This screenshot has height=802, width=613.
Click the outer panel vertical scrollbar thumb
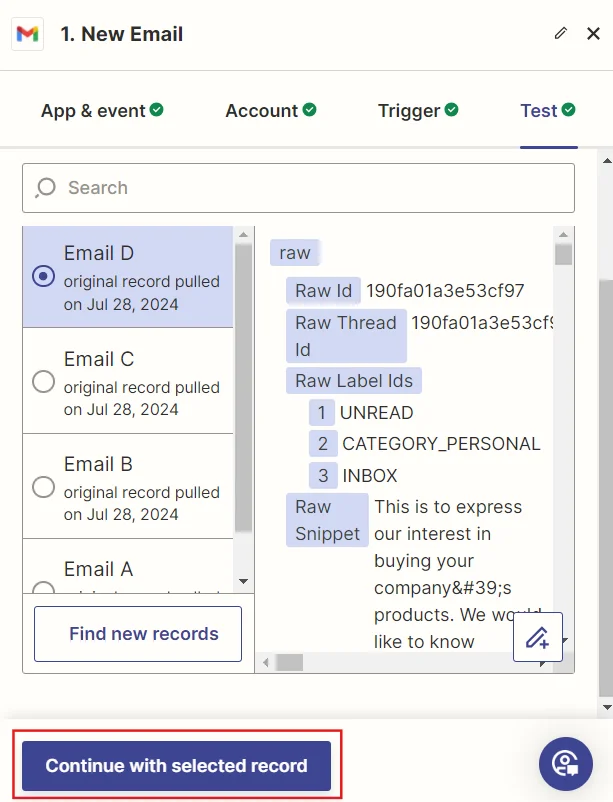point(606,488)
